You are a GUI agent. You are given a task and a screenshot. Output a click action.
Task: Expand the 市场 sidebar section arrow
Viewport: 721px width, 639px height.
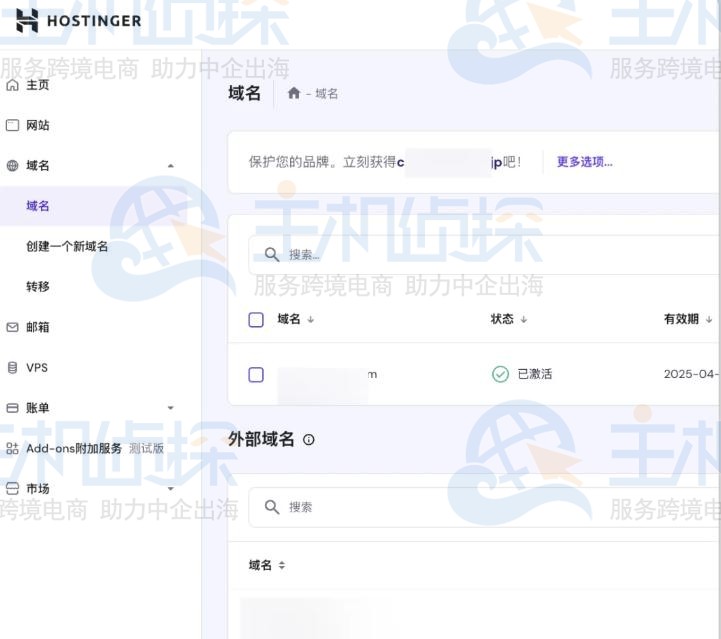pos(171,489)
